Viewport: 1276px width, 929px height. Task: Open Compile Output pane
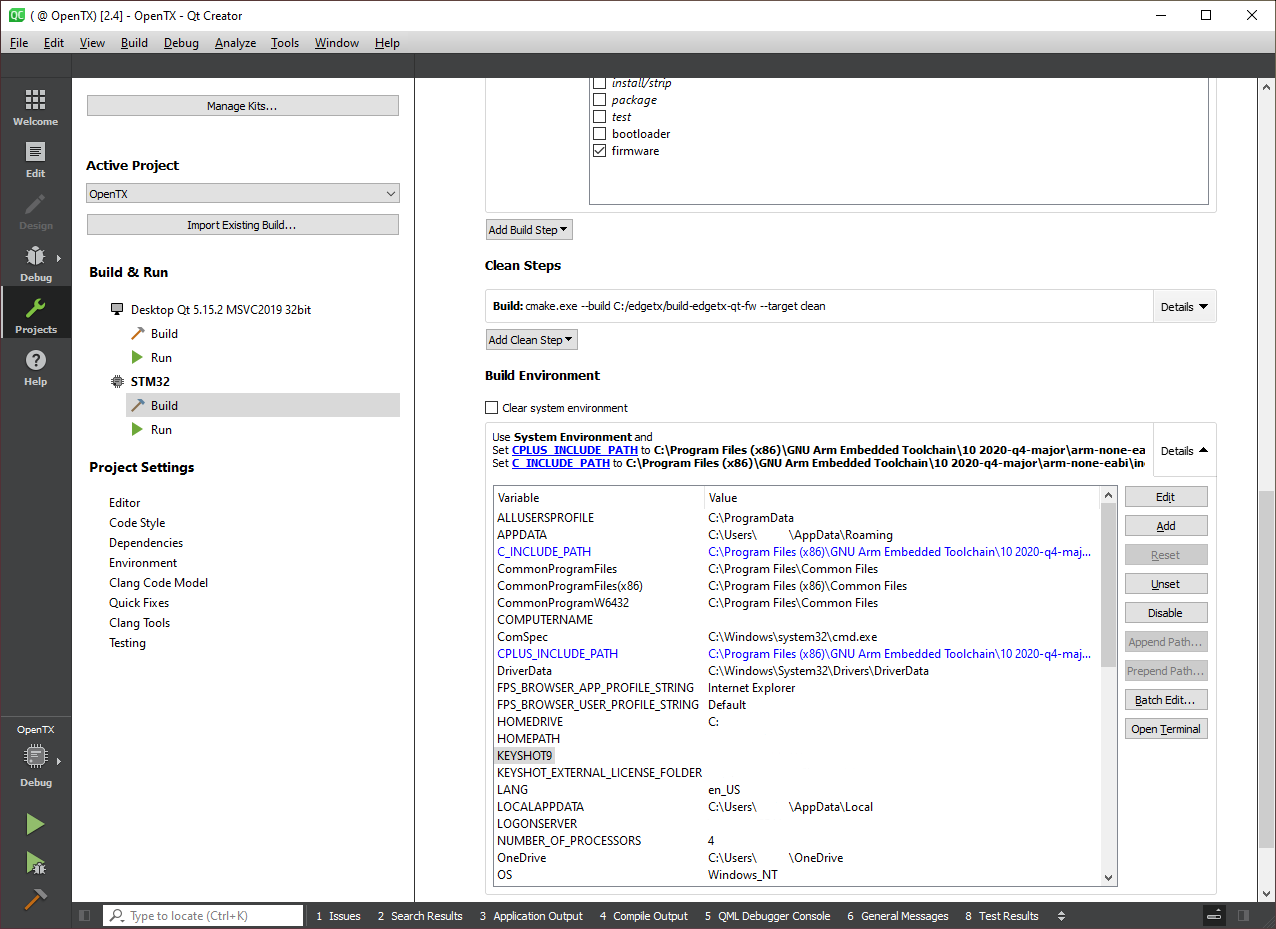tap(644, 916)
